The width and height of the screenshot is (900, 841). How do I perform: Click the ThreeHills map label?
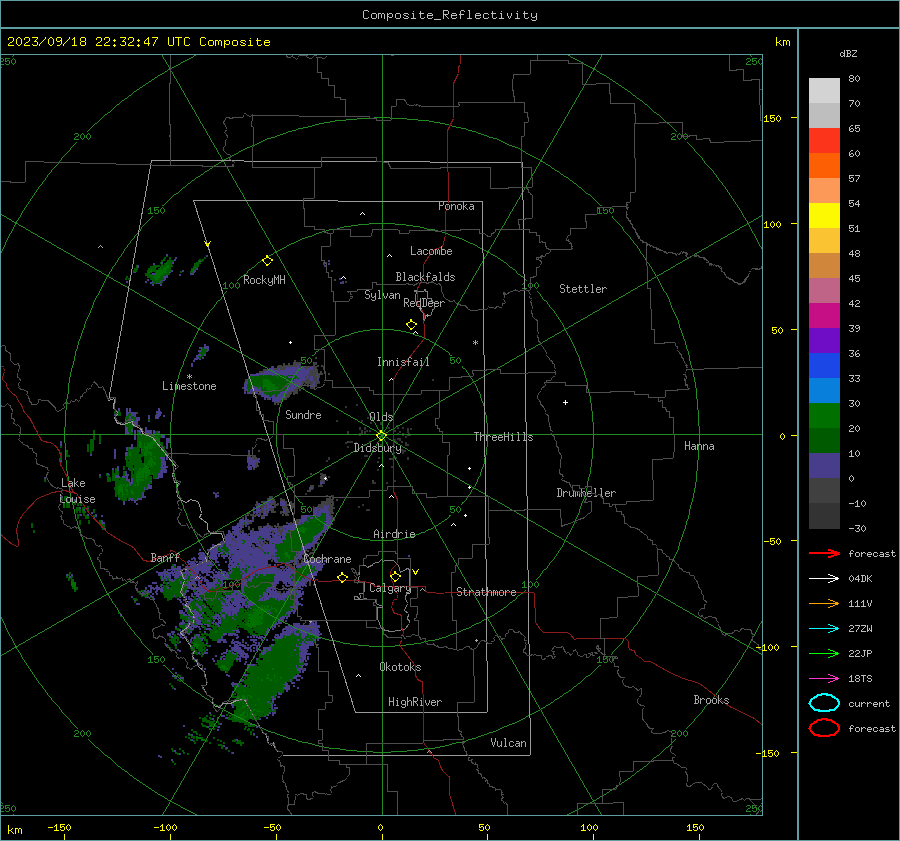pos(503,437)
